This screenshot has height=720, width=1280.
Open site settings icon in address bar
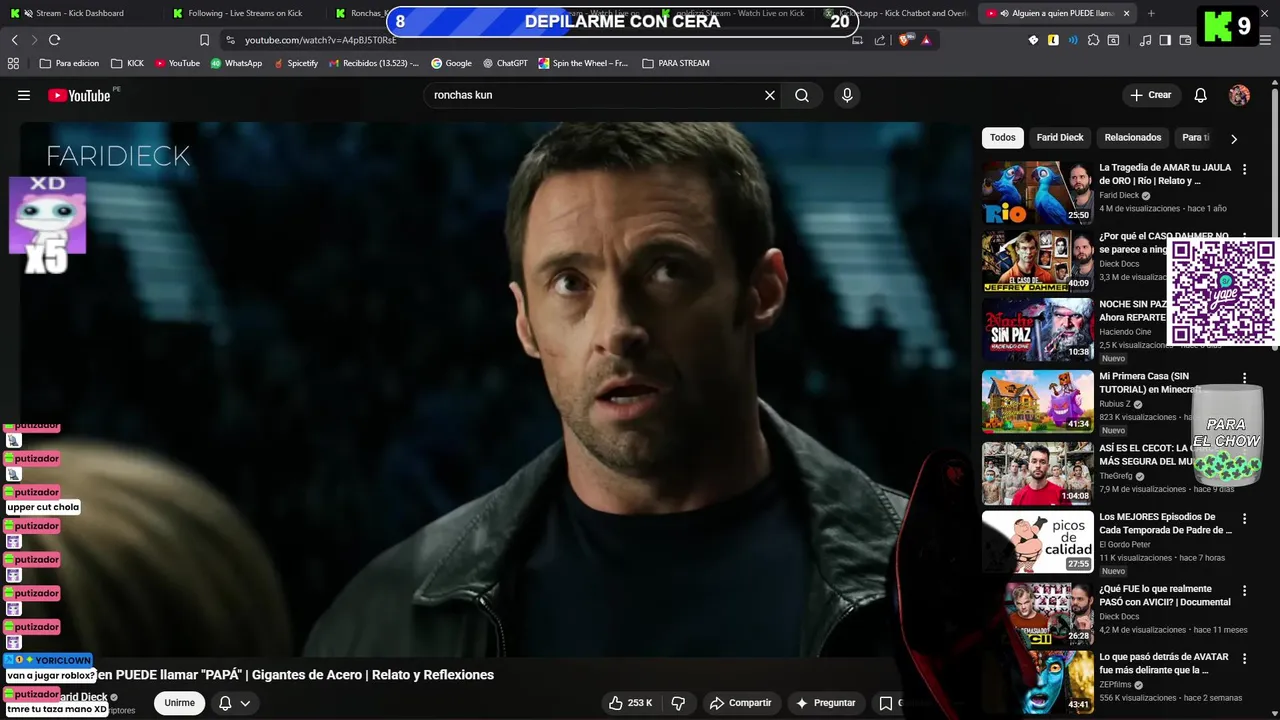coord(230,40)
